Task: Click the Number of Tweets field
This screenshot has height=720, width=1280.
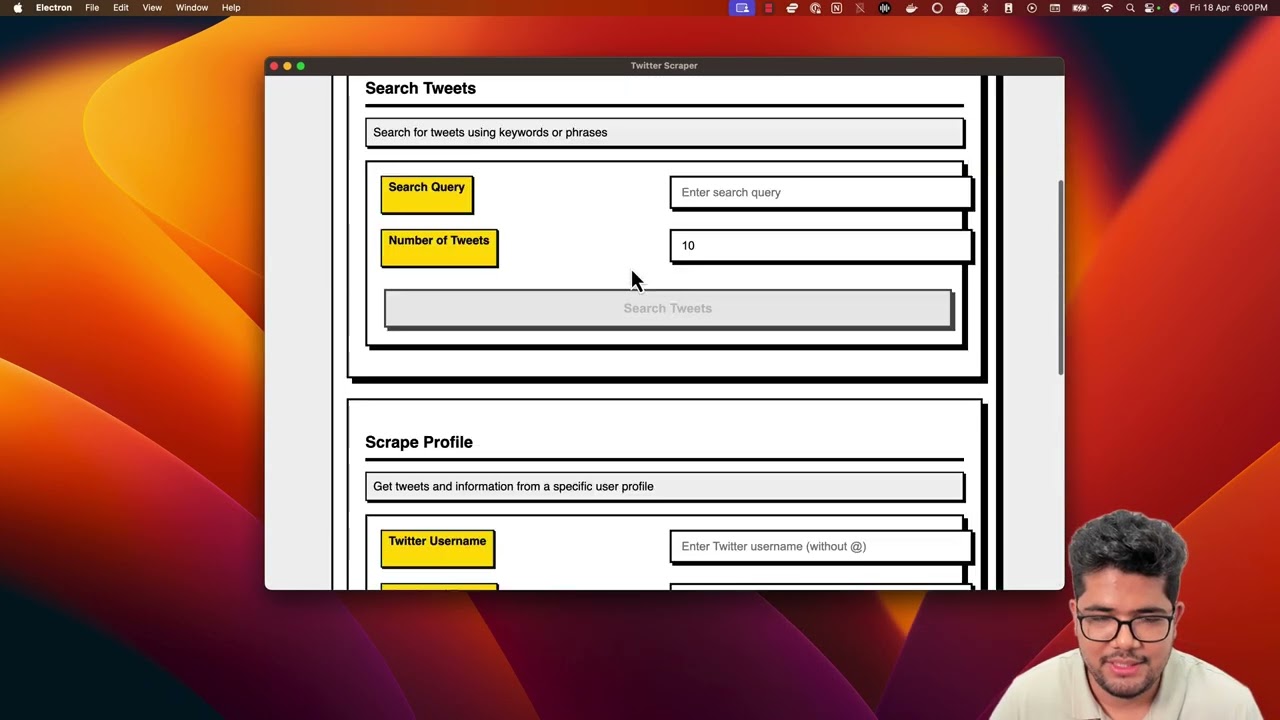Action: pos(820,245)
